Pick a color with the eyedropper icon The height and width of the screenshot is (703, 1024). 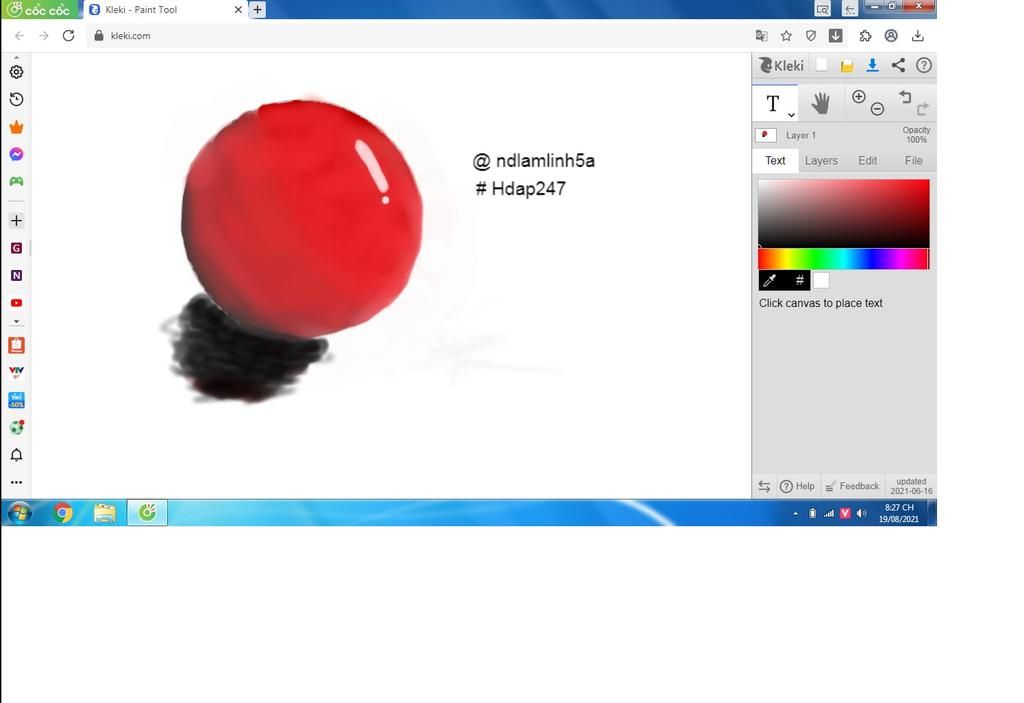tap(770, 280)
